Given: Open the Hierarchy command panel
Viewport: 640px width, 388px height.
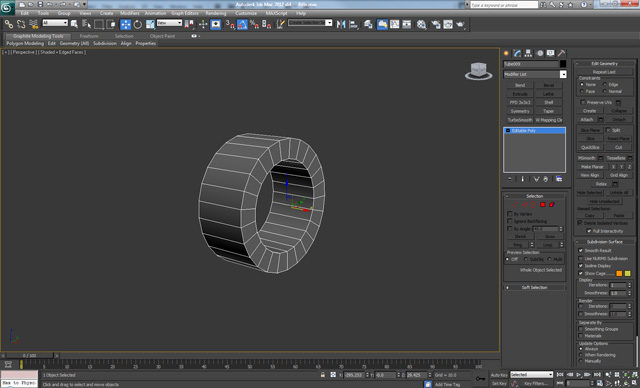Looking at the screenshot, I should (528, 53).
